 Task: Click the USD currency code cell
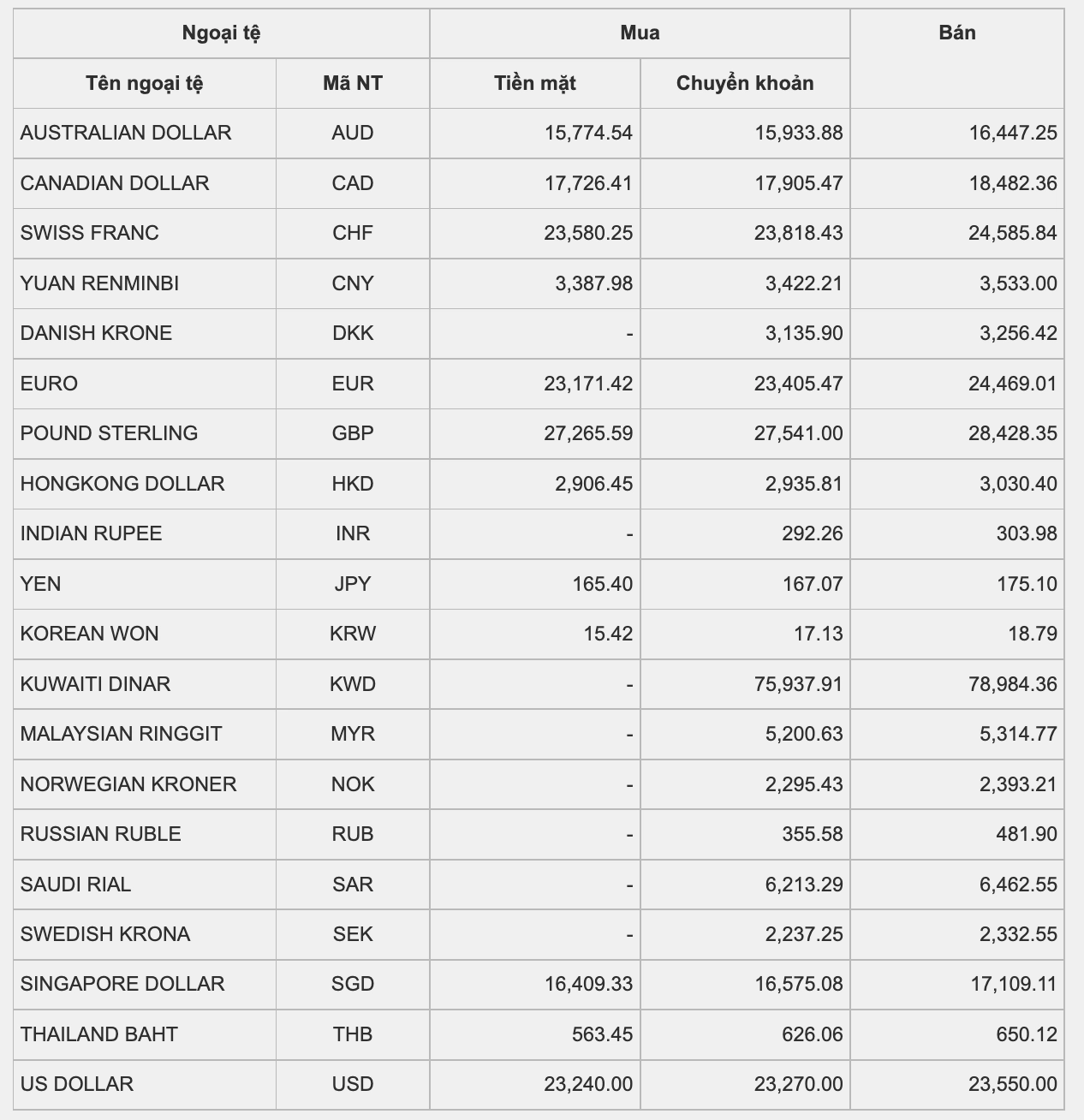(x=353, y=1084)
